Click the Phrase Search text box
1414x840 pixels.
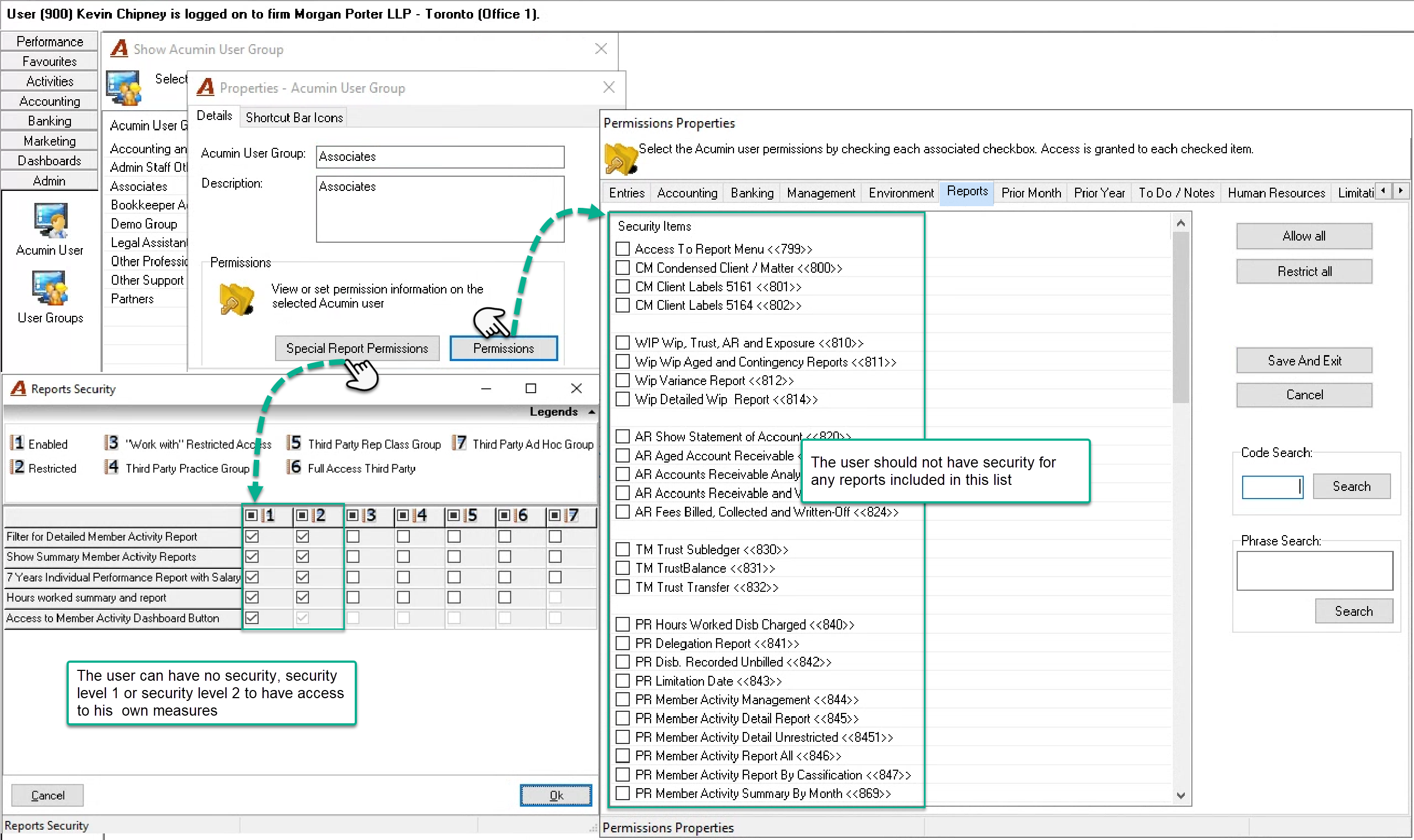click(x=1314, y=571)
